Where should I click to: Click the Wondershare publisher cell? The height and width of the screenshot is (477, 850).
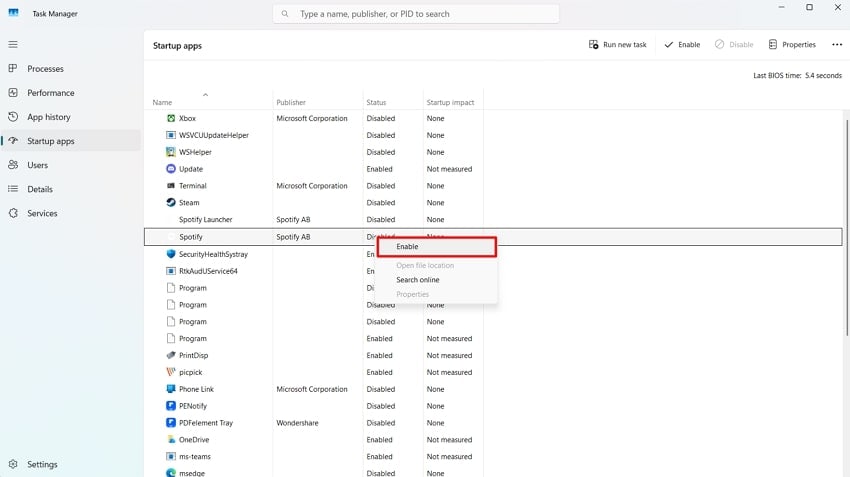coord(297,422)
